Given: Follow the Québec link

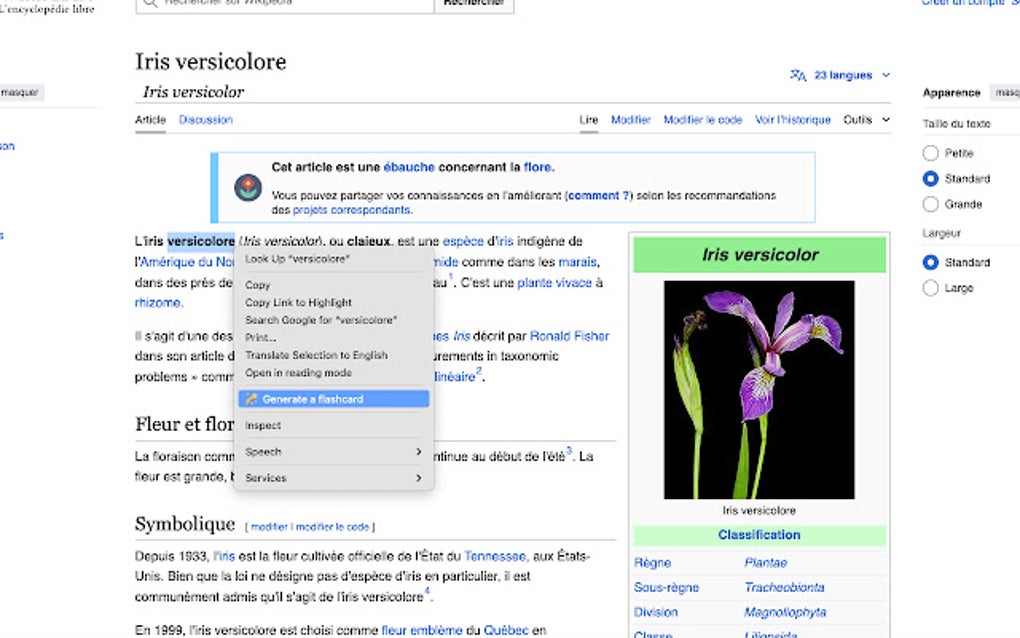Looking at the screenshot, I should (x=505, y=630).
